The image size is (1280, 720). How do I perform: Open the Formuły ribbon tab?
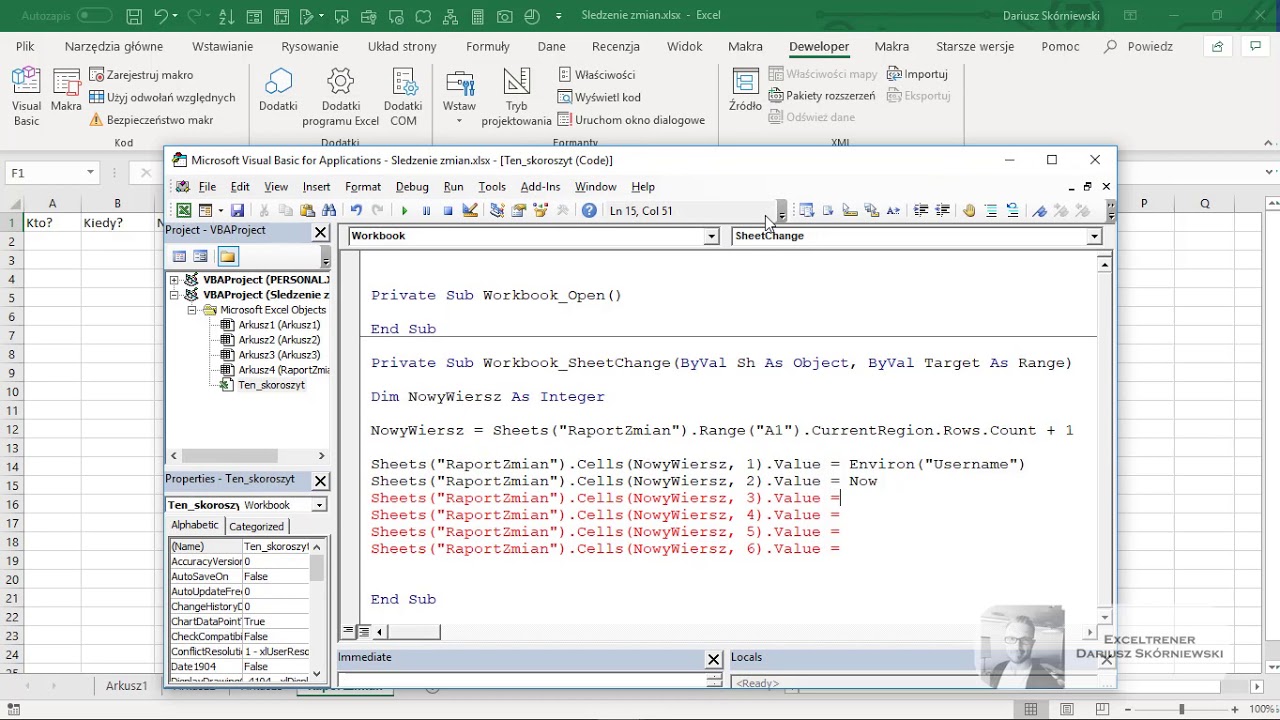488,46
